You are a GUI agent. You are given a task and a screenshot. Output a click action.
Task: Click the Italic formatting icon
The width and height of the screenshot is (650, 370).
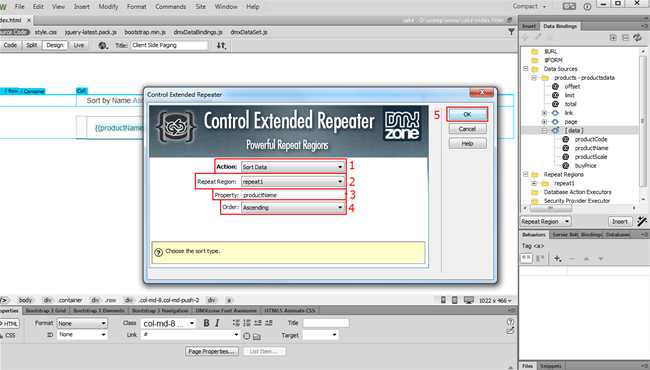pyautogui.click(x=217, y=323)
